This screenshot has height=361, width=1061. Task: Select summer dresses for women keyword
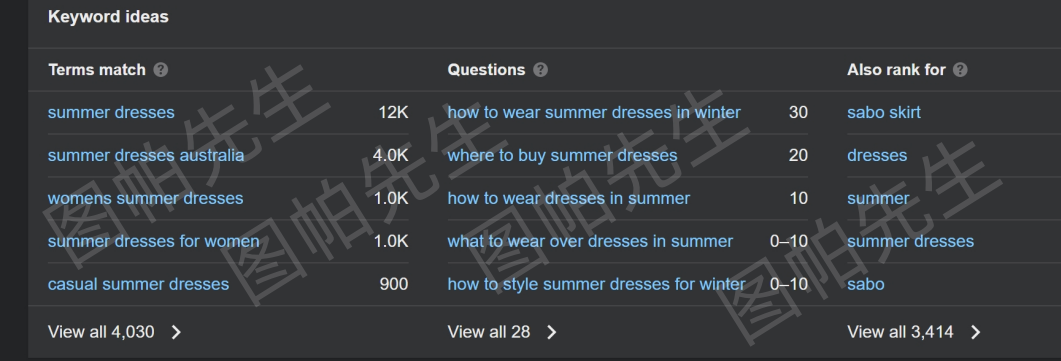click(x=154, y=241)
